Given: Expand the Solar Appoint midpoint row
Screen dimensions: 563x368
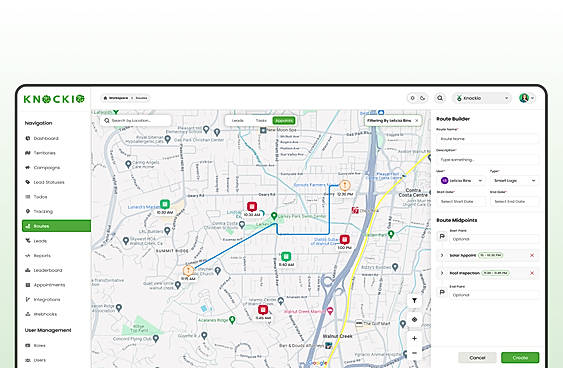Looking at the screenshot, I should (442, 255).
